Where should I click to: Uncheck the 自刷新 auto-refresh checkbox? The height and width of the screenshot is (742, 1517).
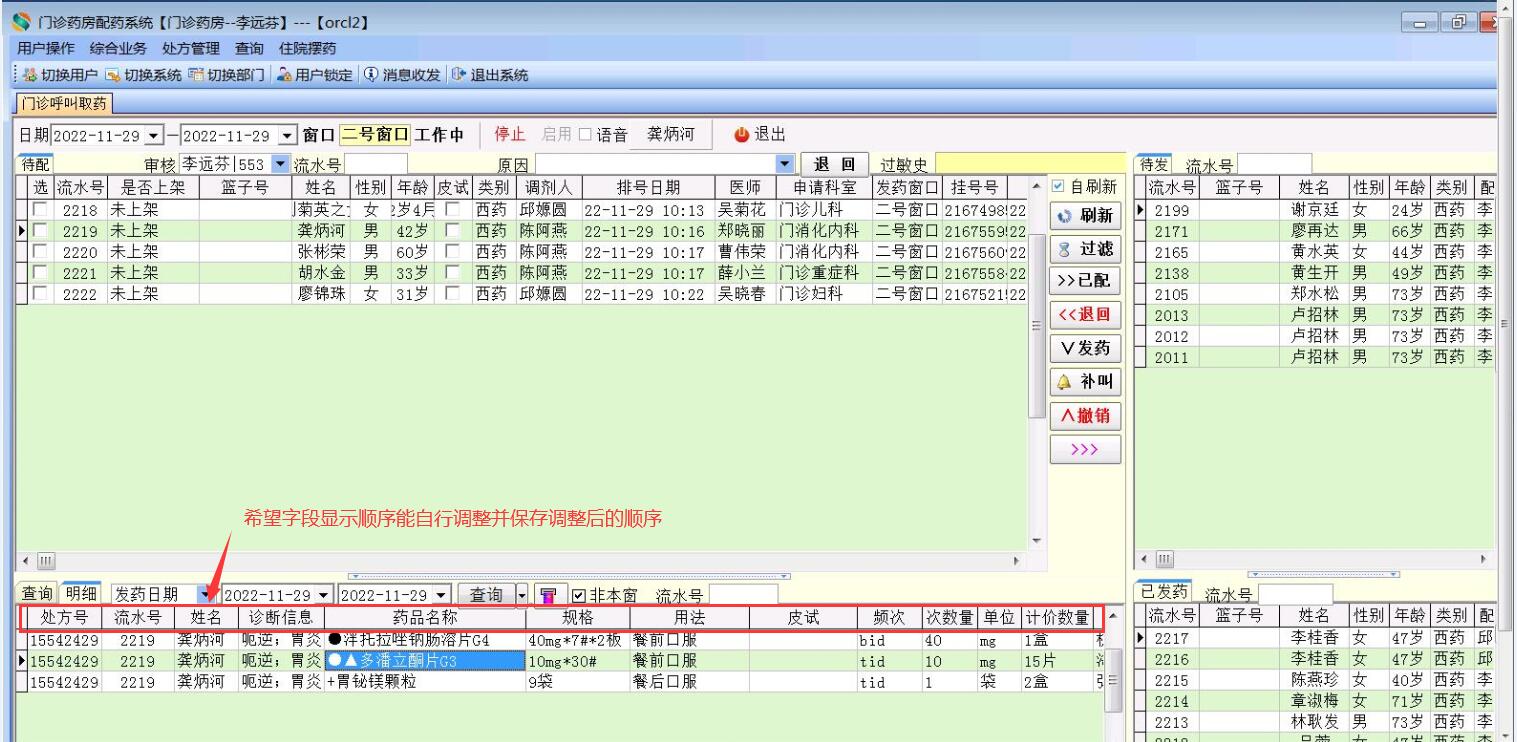[x=1057, y=186]
